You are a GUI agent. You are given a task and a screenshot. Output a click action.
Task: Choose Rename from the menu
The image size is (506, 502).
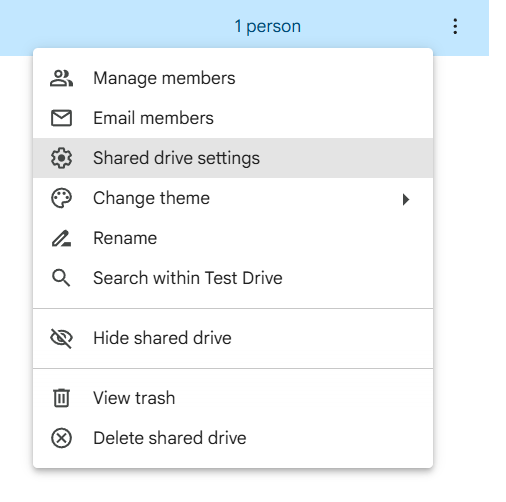[x=233, y=238]
